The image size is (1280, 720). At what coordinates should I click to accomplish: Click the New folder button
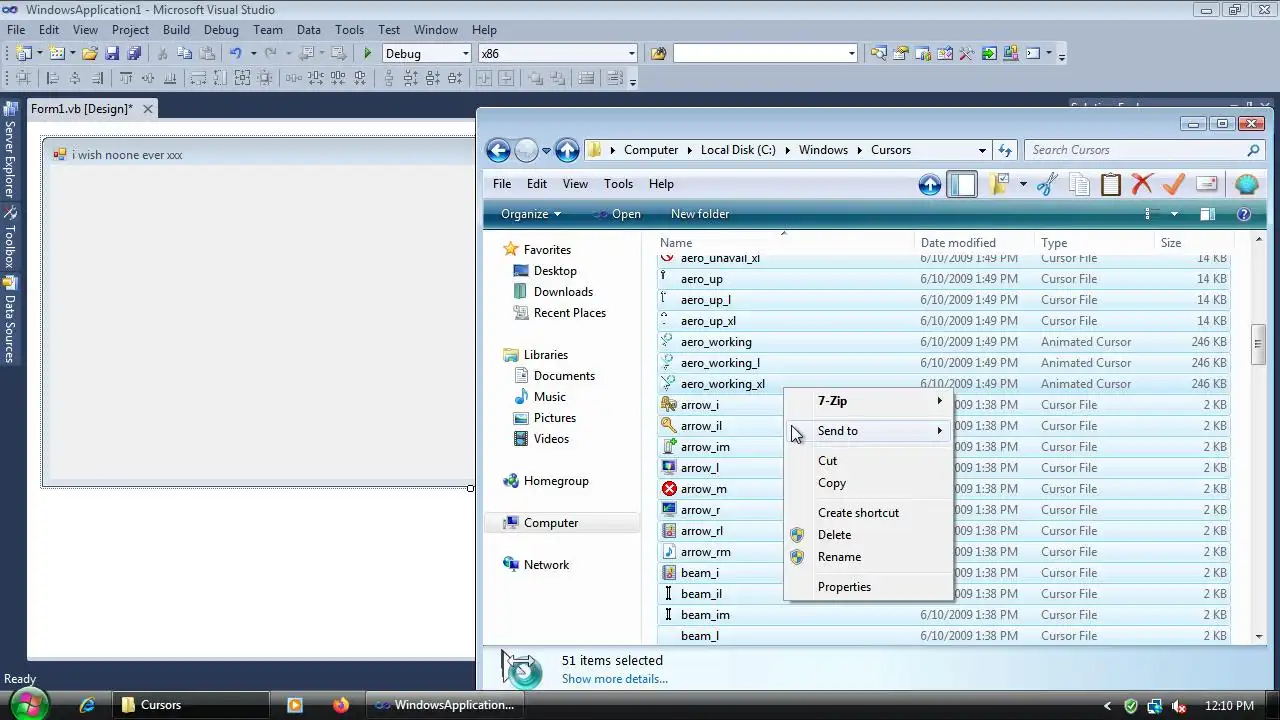click(700, 214)
